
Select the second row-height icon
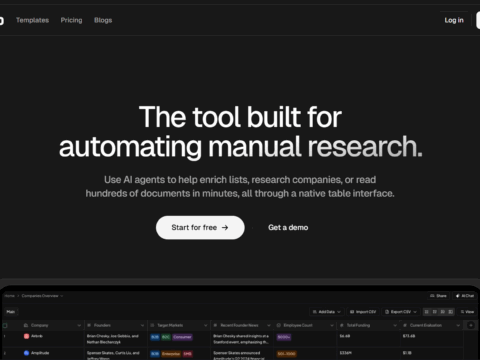coord(435,312)
